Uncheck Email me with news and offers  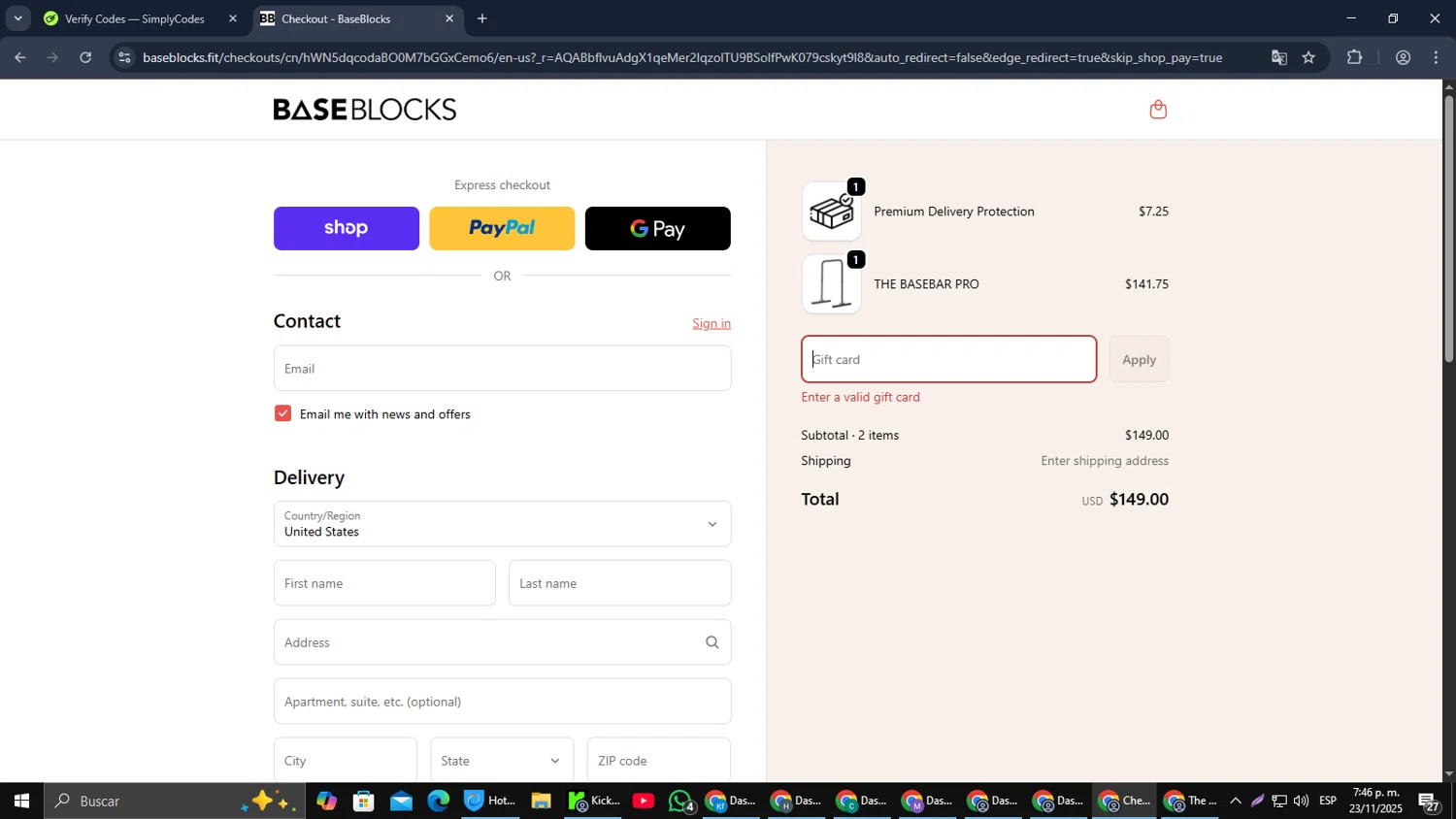click(282, 413)
